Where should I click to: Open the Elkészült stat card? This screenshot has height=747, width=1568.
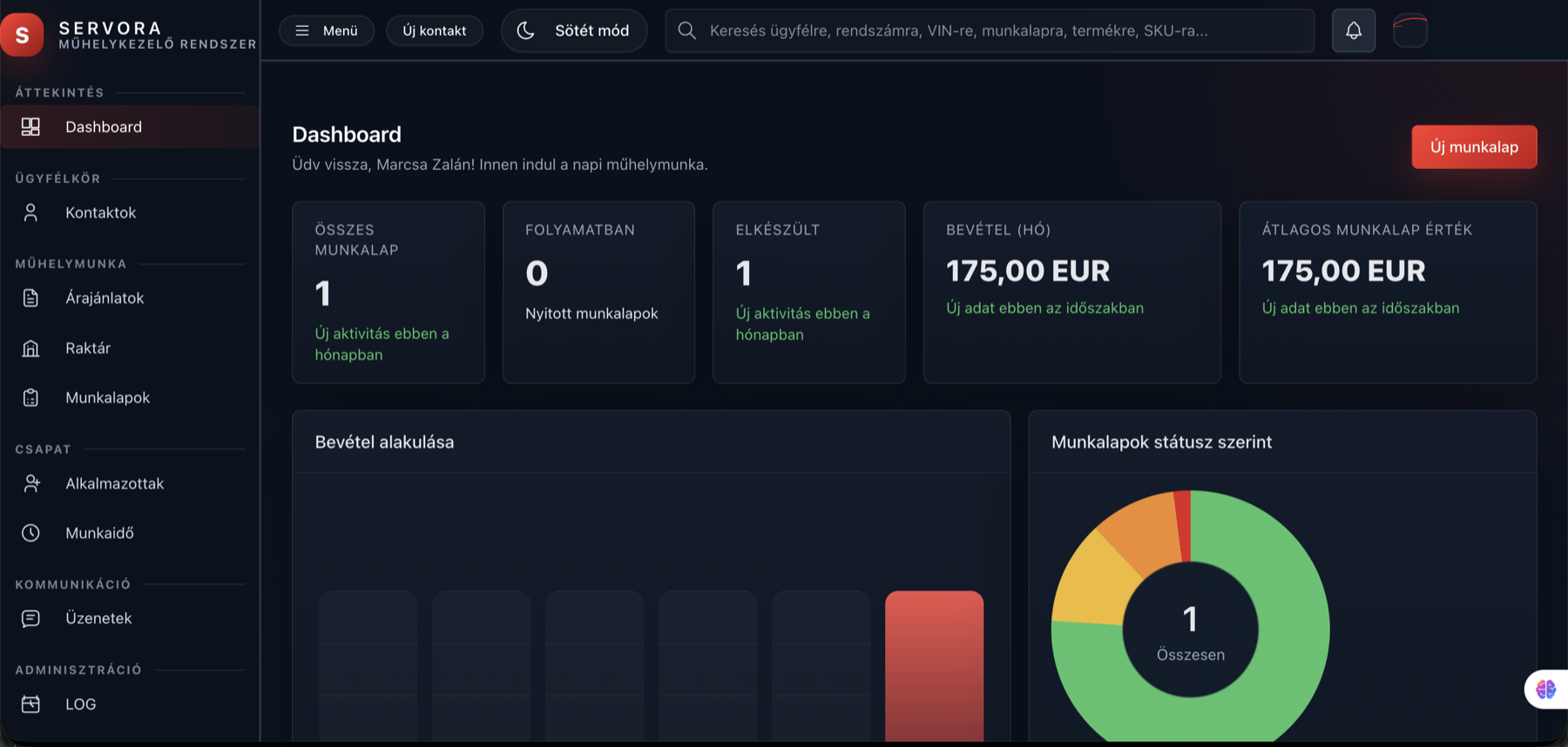click(809, 293)
